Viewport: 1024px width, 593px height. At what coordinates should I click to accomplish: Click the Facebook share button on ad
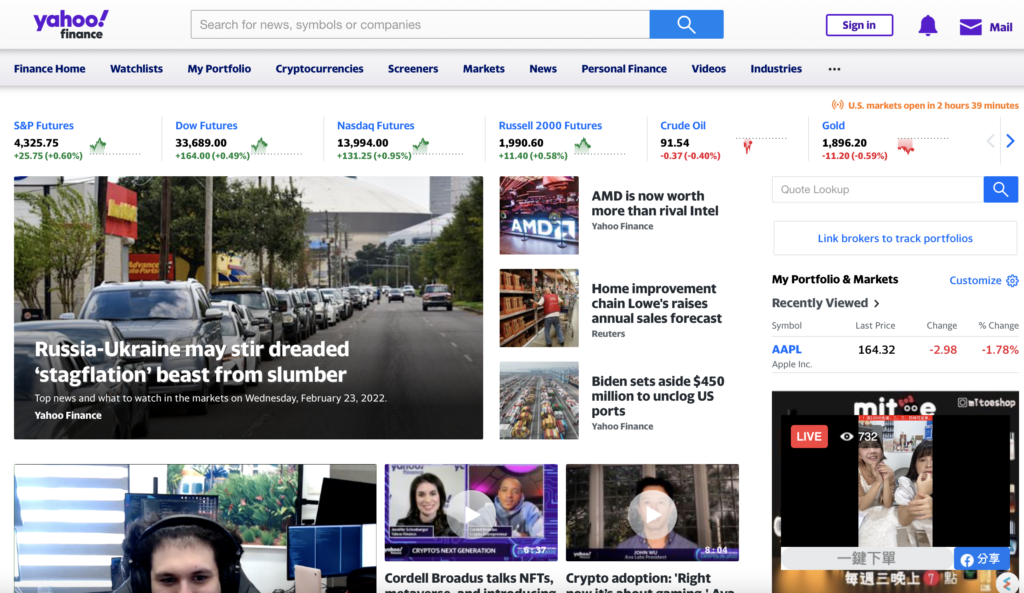click(x=980, y=559)
